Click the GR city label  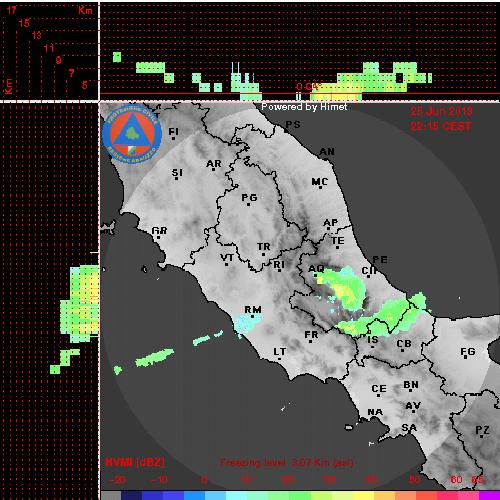point(159,231)
